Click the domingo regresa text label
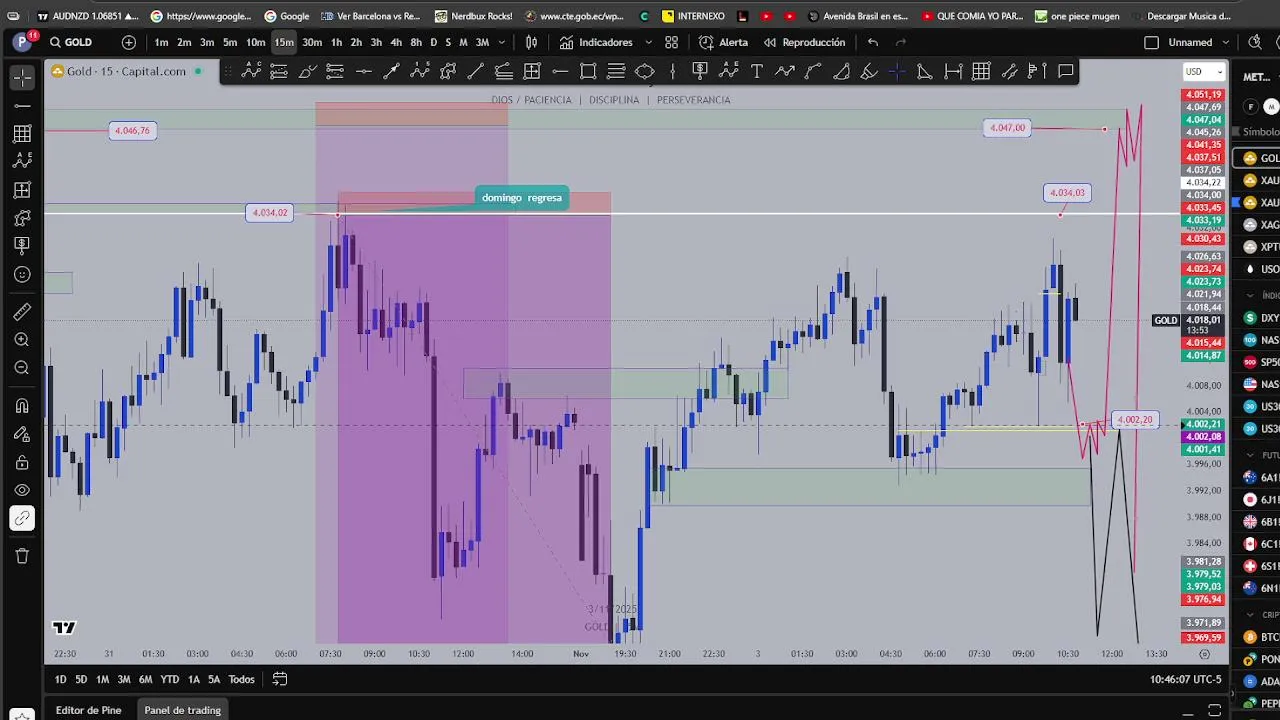1280x720 pixels. click(x=522, y=198)
